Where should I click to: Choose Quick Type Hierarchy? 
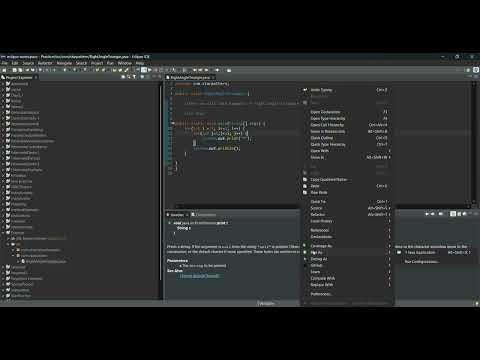click(x=347, y=145)
